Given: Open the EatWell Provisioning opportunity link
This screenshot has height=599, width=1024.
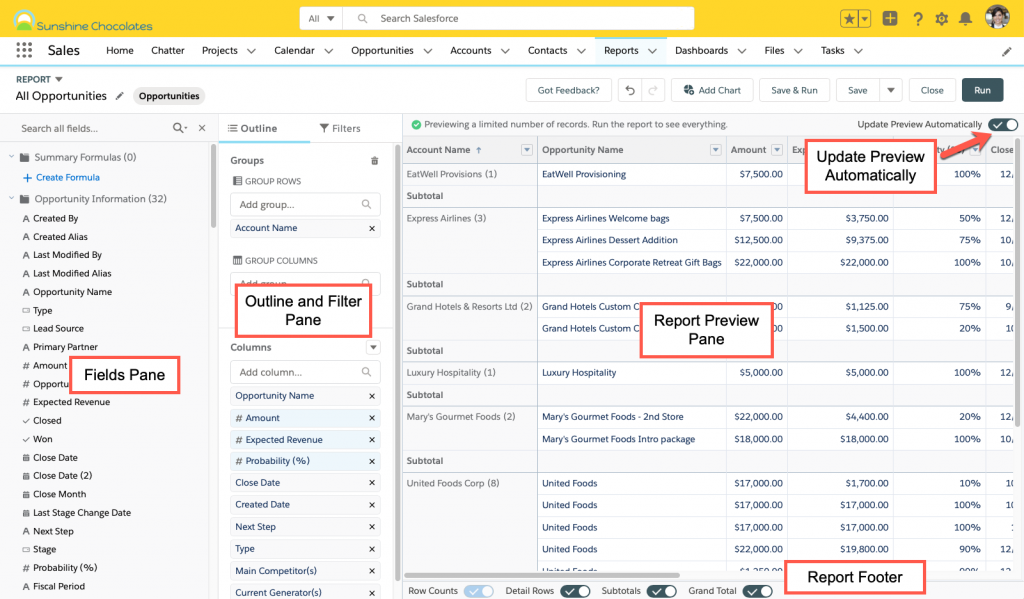Looking at the screenshot, I should [x=584, y=174].
